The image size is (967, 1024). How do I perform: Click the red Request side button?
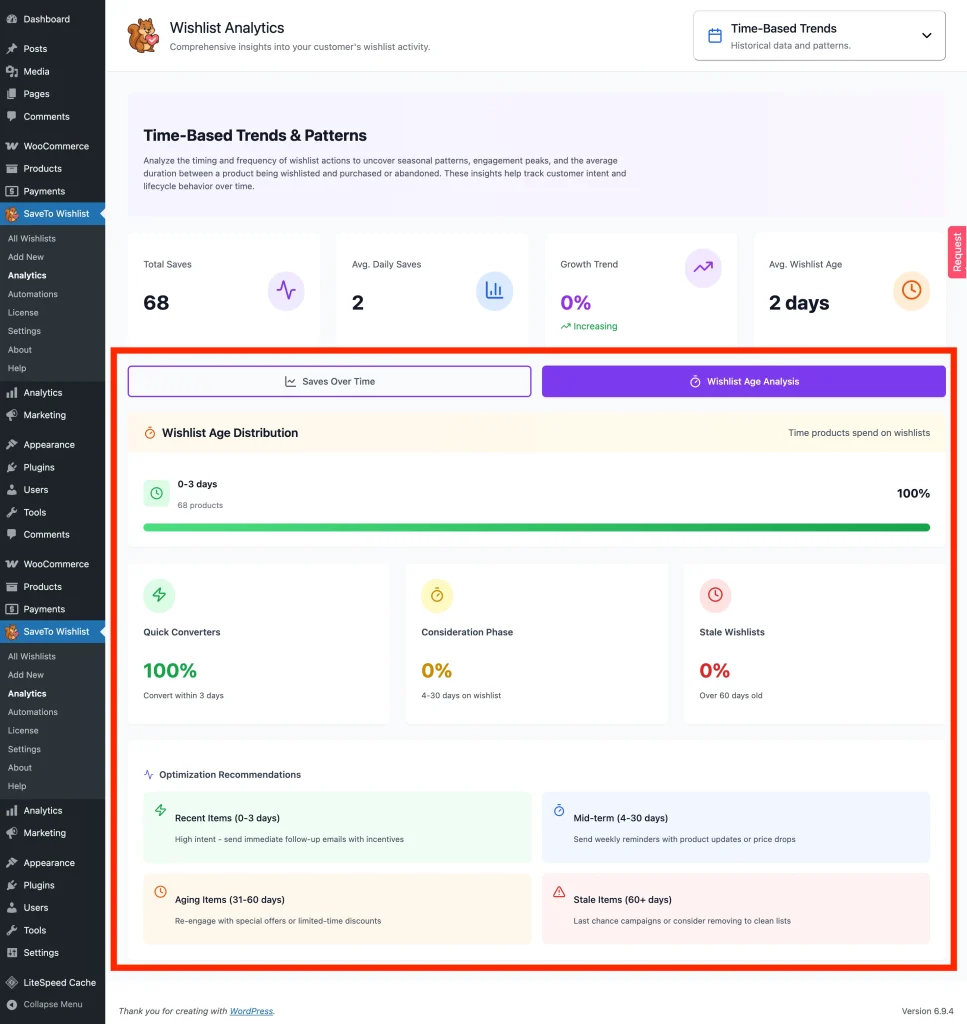coord(957,252)
